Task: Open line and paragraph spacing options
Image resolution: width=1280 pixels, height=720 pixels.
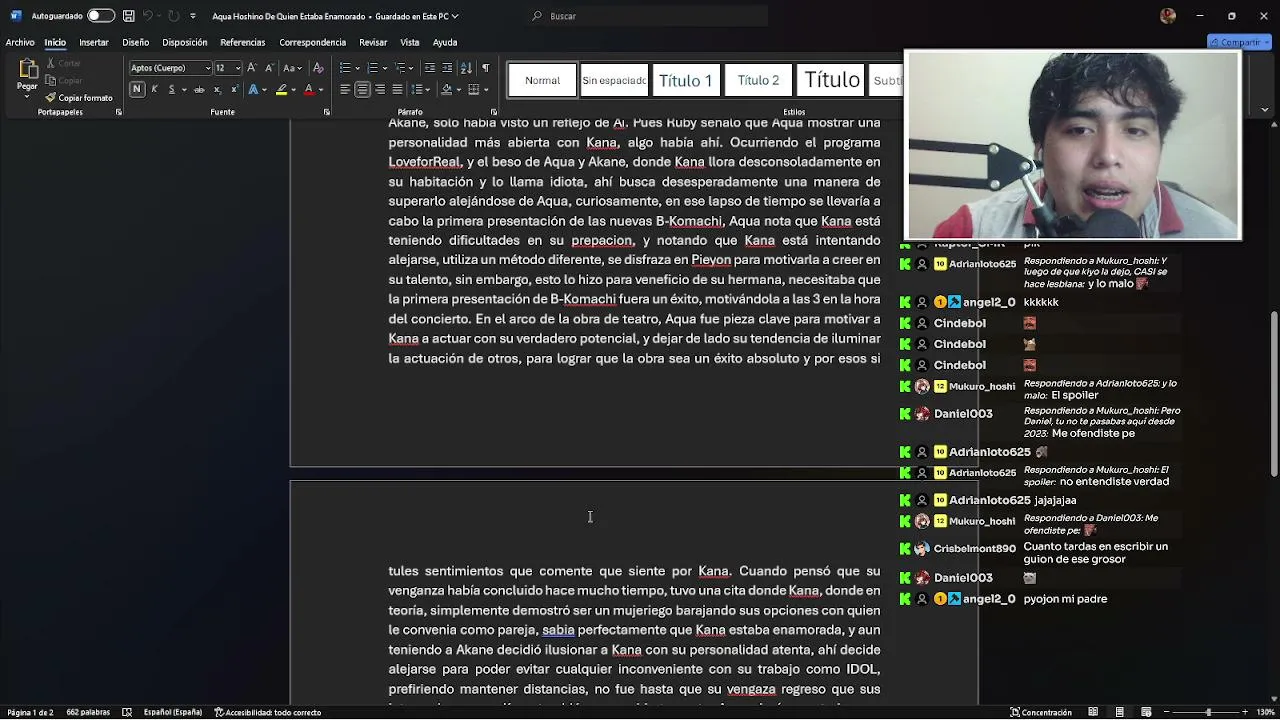Action: coord(419,90)
